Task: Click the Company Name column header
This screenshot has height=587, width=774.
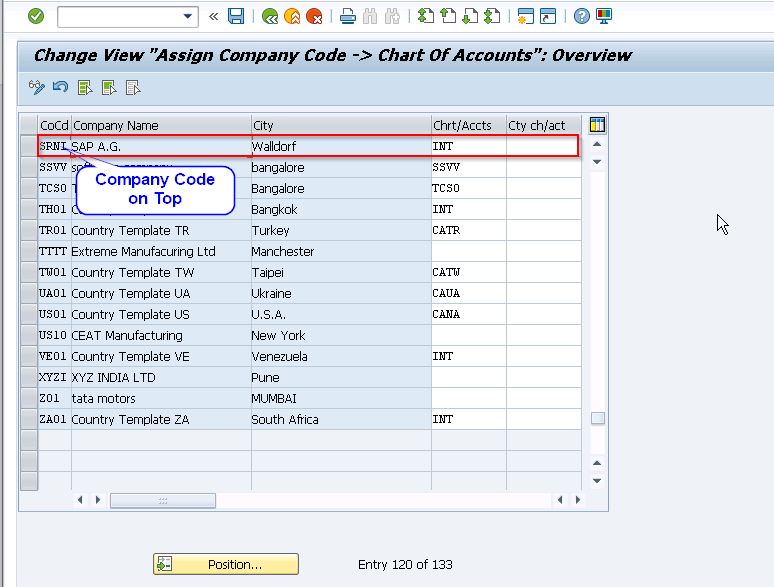Action: (x=160, y=125)
